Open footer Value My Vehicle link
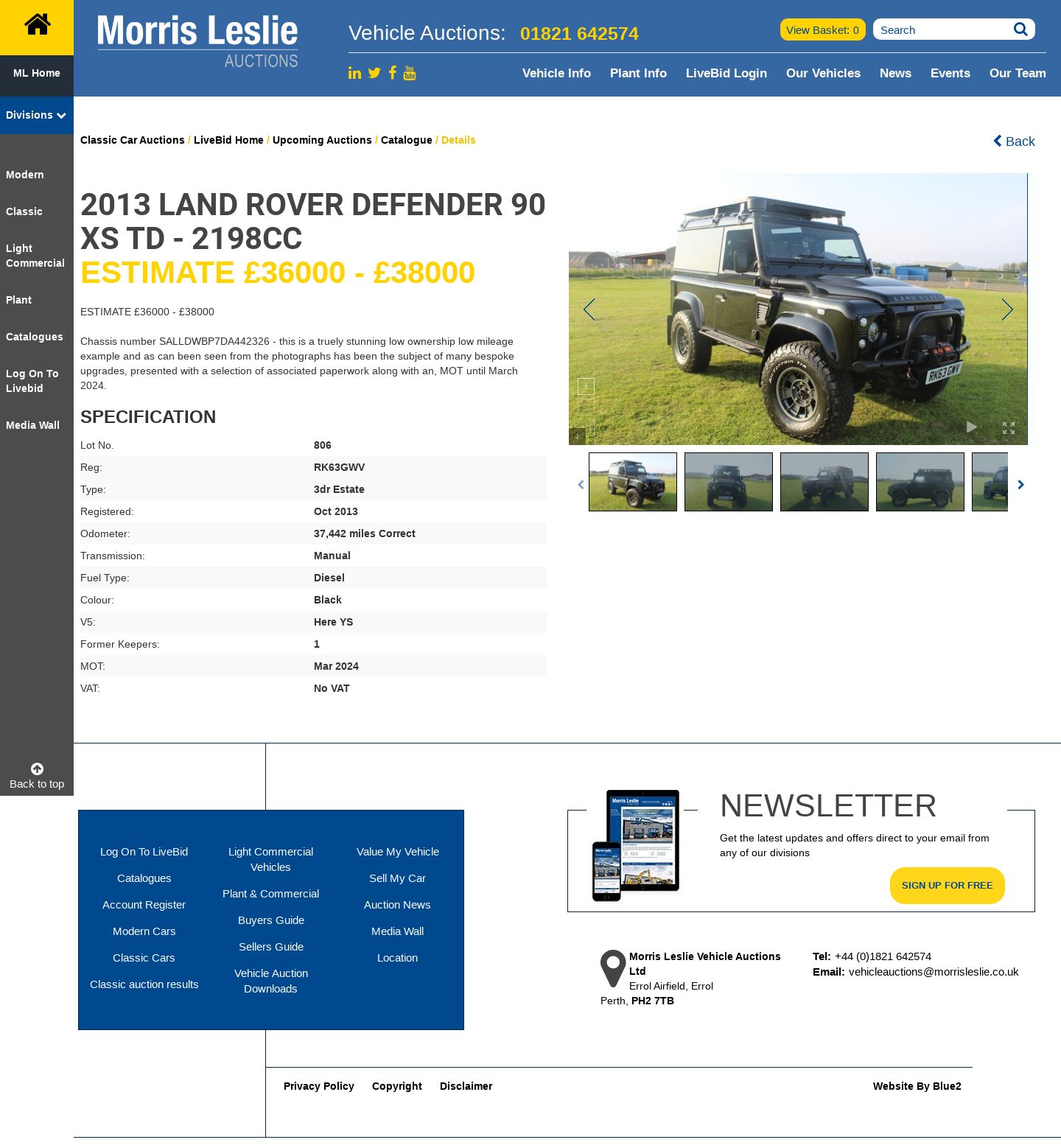 point(398,852)
